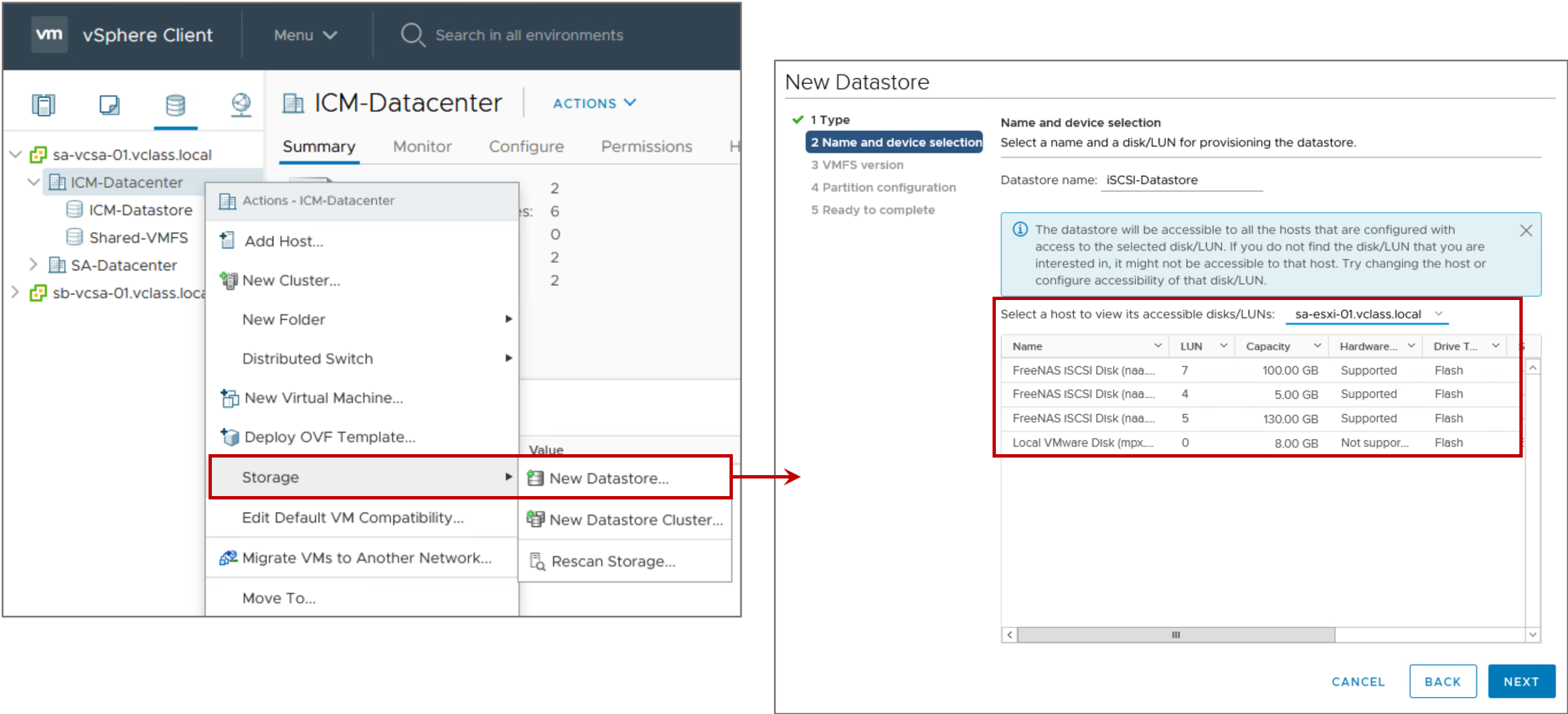Click the Datastore name input field

(1182, 180)
